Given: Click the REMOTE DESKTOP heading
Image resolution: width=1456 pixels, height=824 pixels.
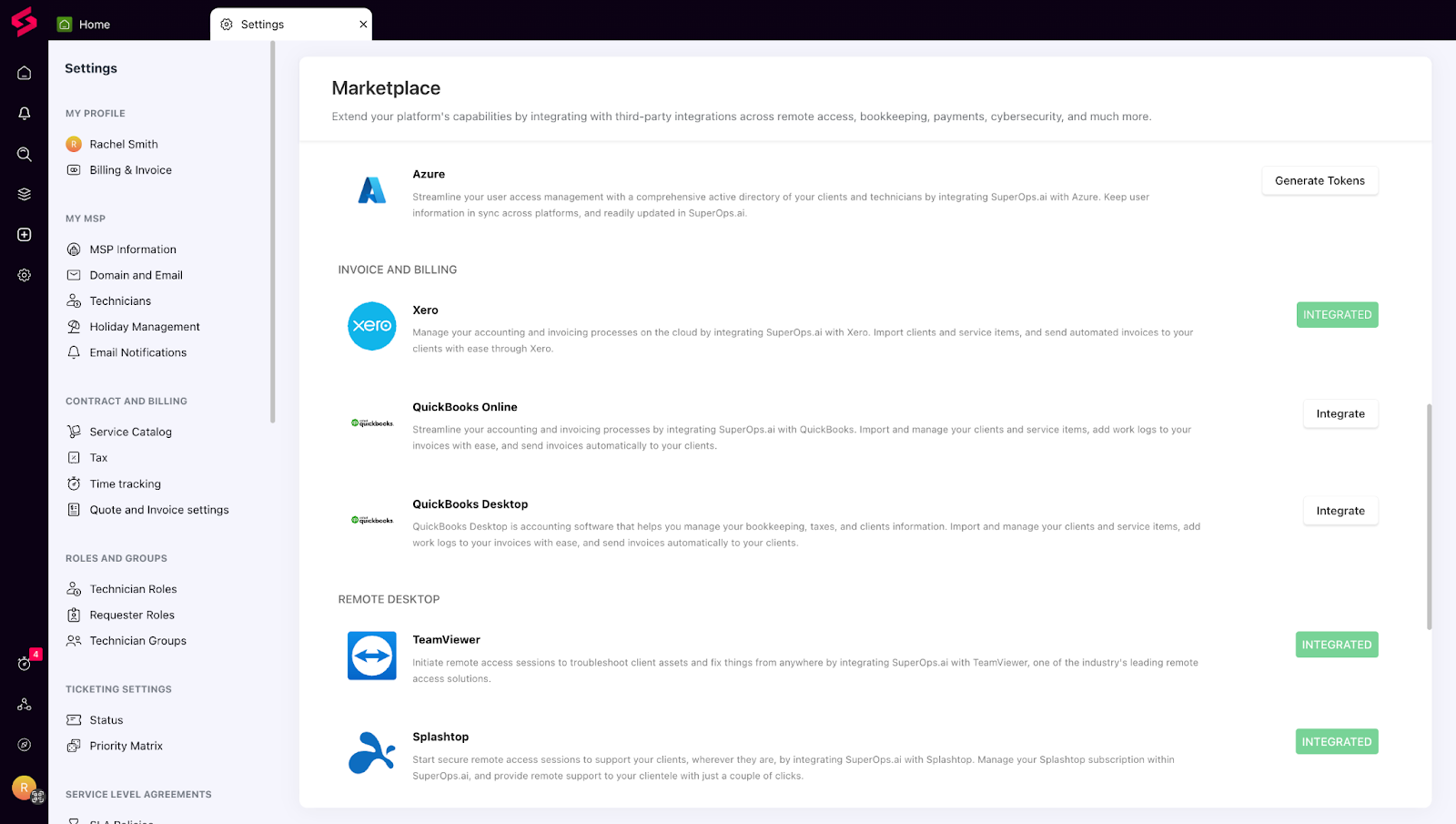Looking at the screenshot, I should click(x=389, y=600).
